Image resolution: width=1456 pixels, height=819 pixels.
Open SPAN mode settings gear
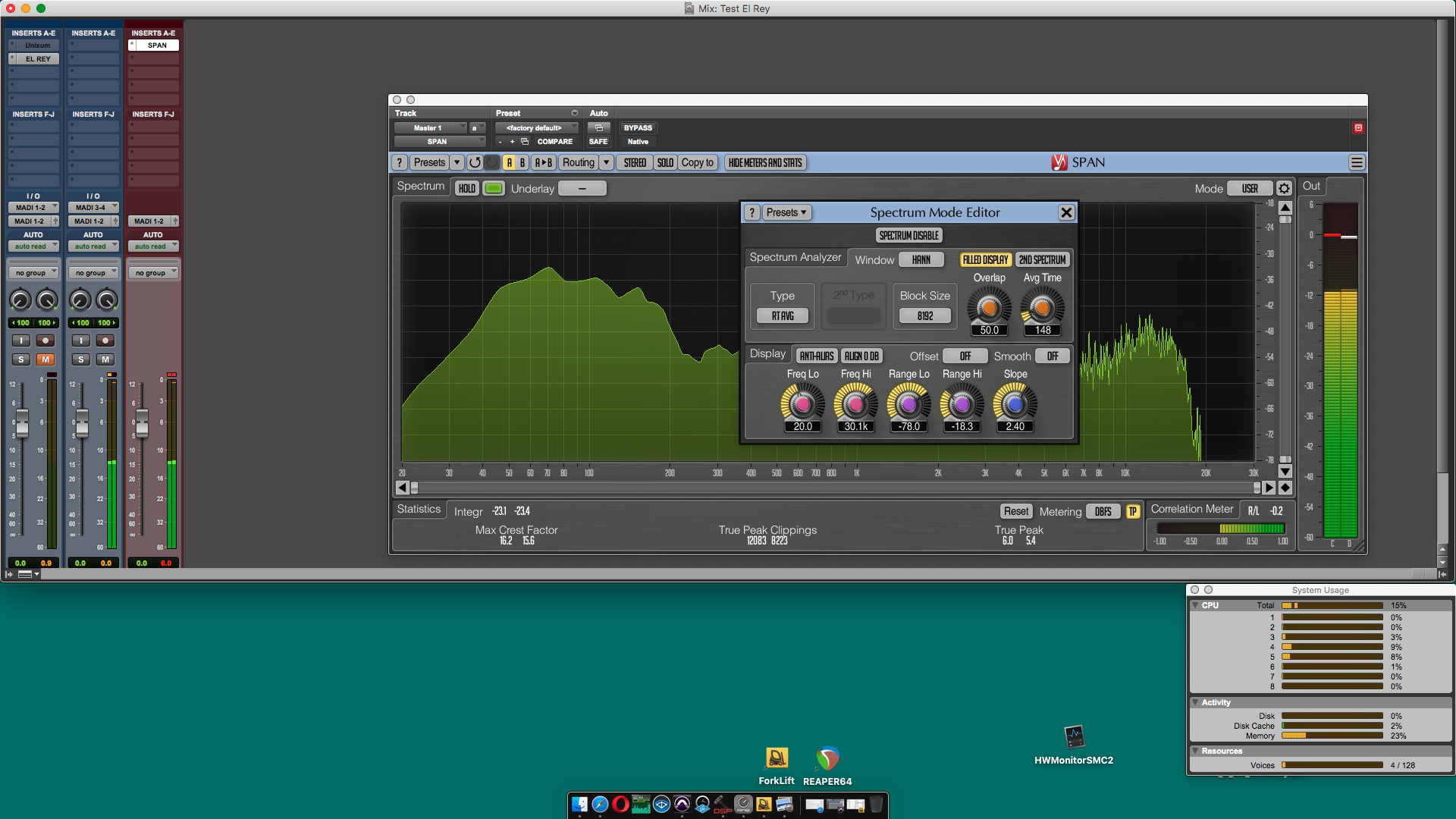1284,188
